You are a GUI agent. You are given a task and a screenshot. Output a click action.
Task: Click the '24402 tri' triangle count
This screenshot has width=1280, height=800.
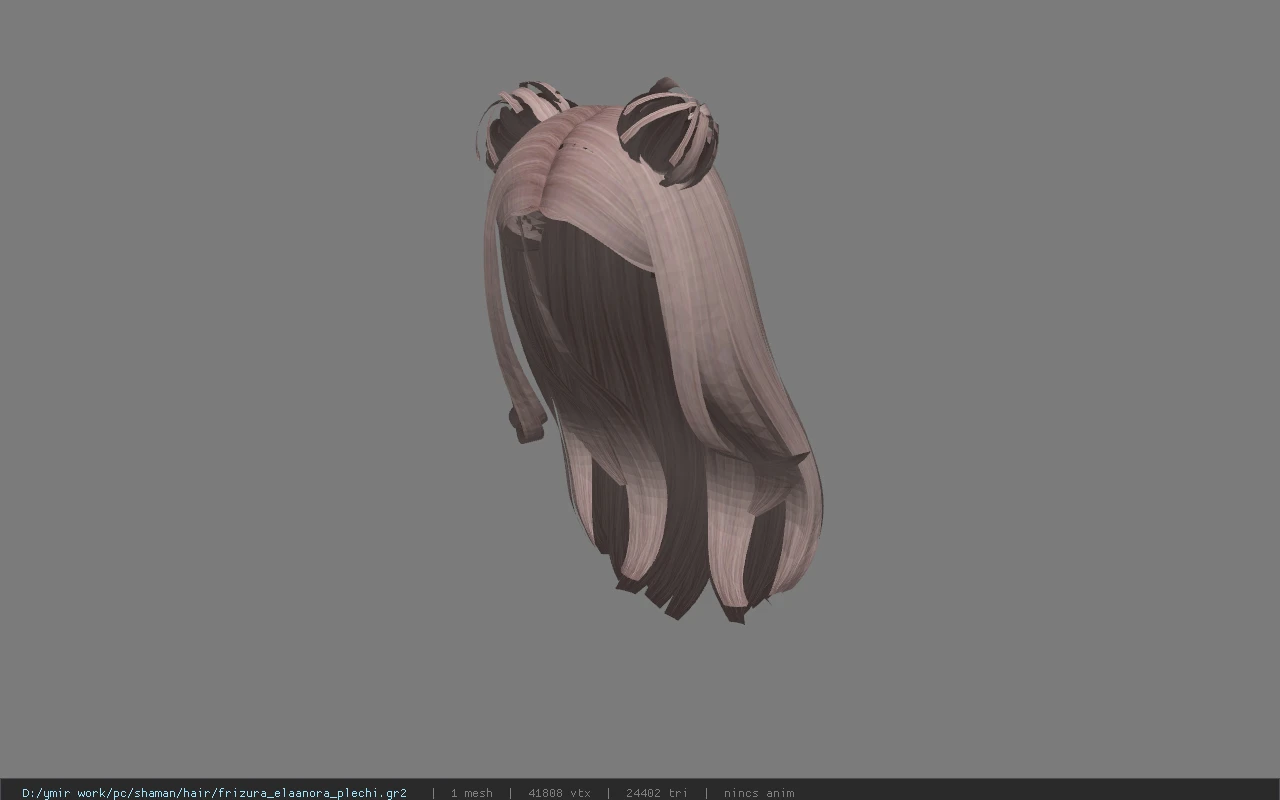click(x=656, y=793)
